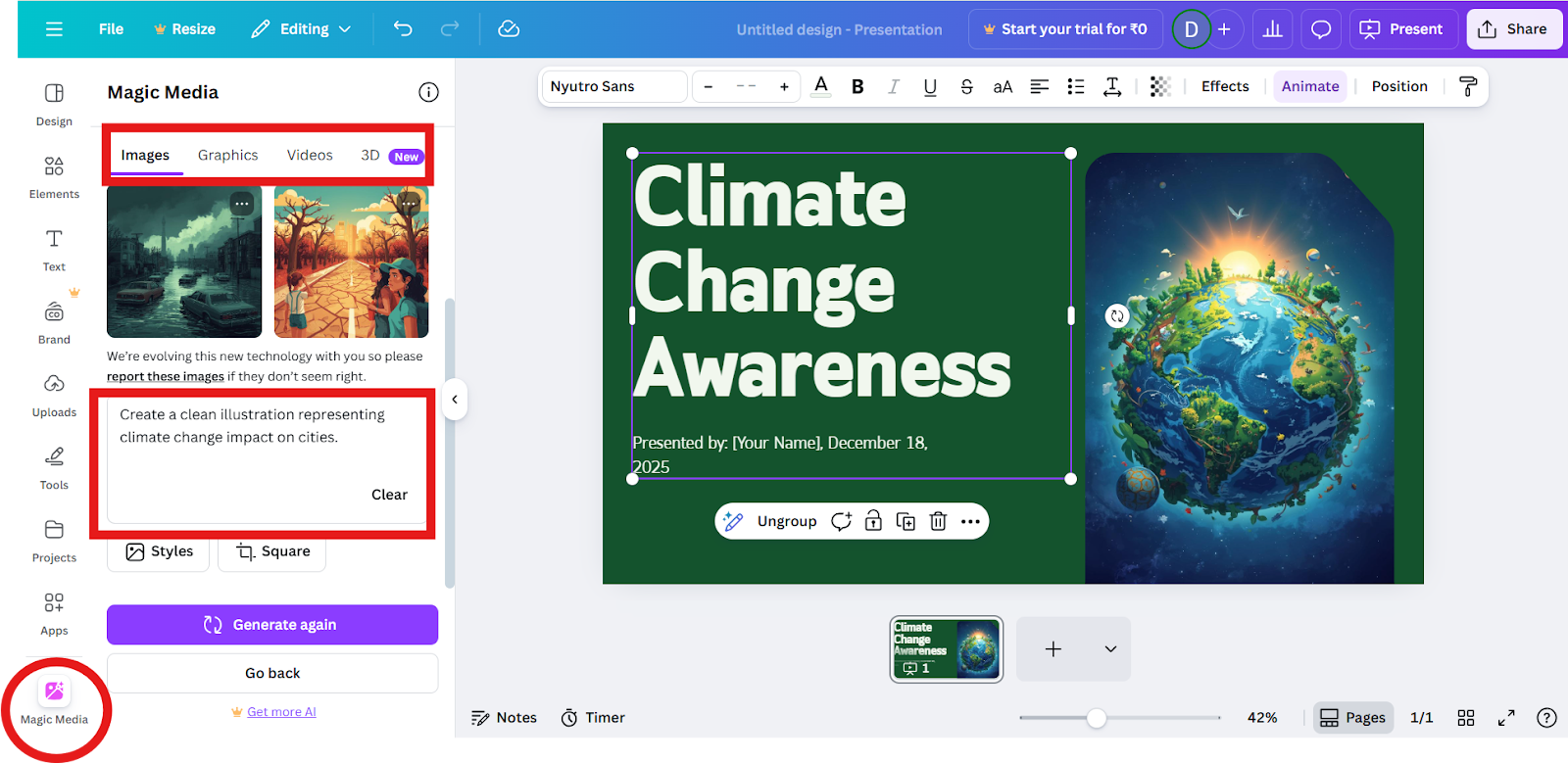Click Animate button
This screenshot has height=763, width=1568.
(1310, 86)
